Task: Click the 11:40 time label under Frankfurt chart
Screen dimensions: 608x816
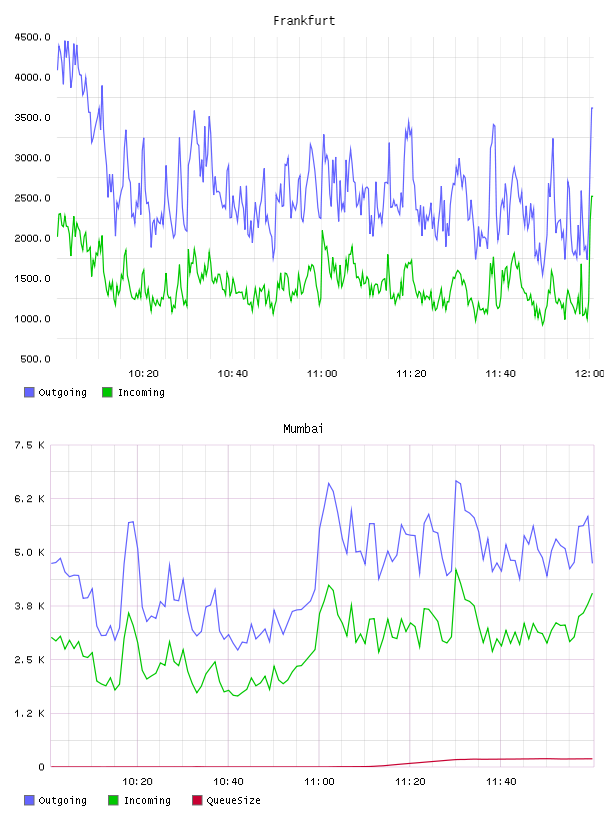Action: [x=500, y=373]
